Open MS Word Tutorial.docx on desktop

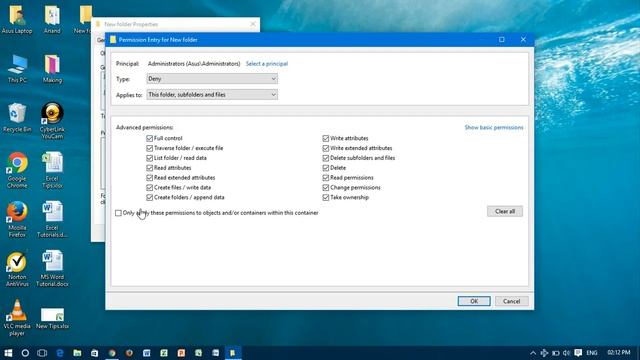click(x=52, y=269)
